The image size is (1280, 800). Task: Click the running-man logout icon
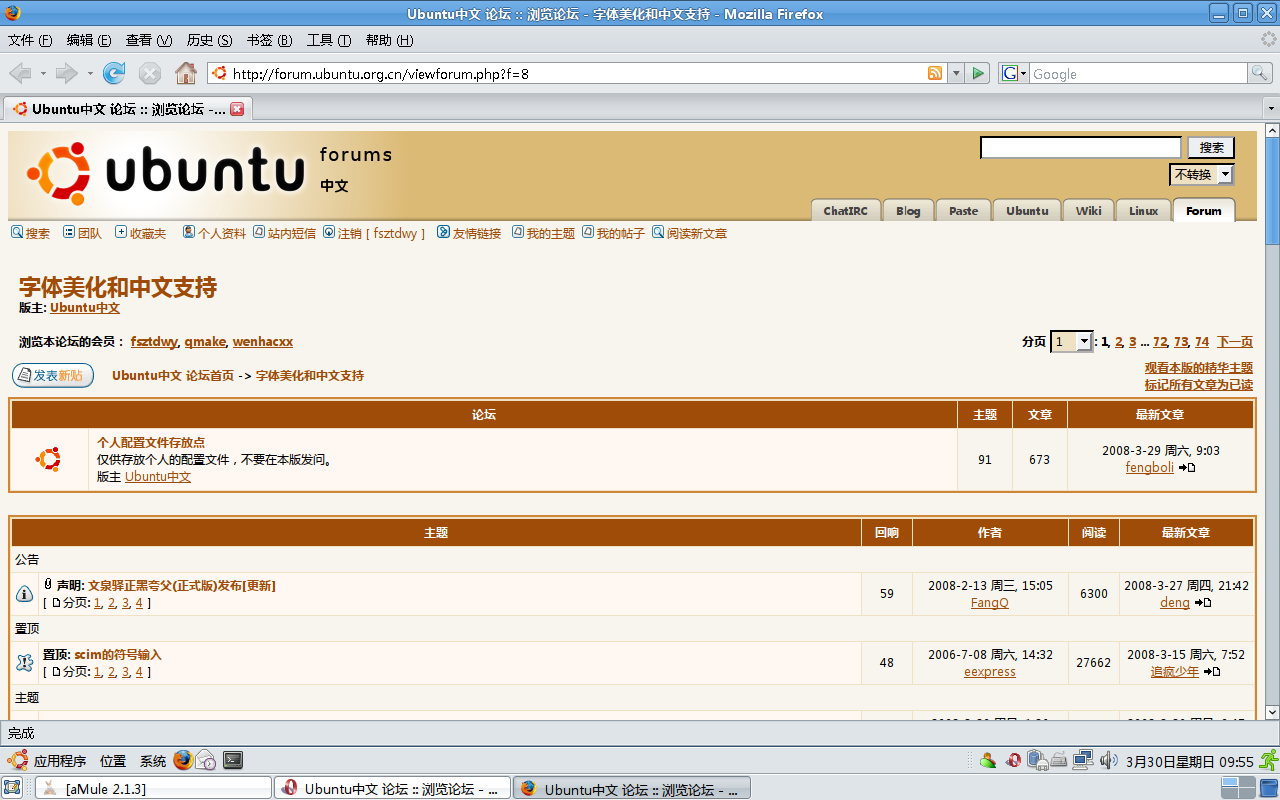coord(1268,760)
